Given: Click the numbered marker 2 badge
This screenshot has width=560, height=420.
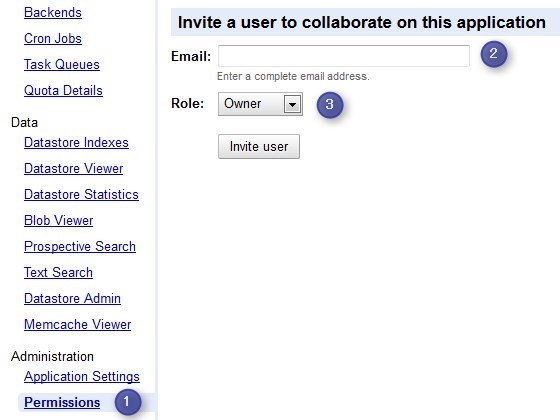Looking at the screenshot, I should click(494, 54).
